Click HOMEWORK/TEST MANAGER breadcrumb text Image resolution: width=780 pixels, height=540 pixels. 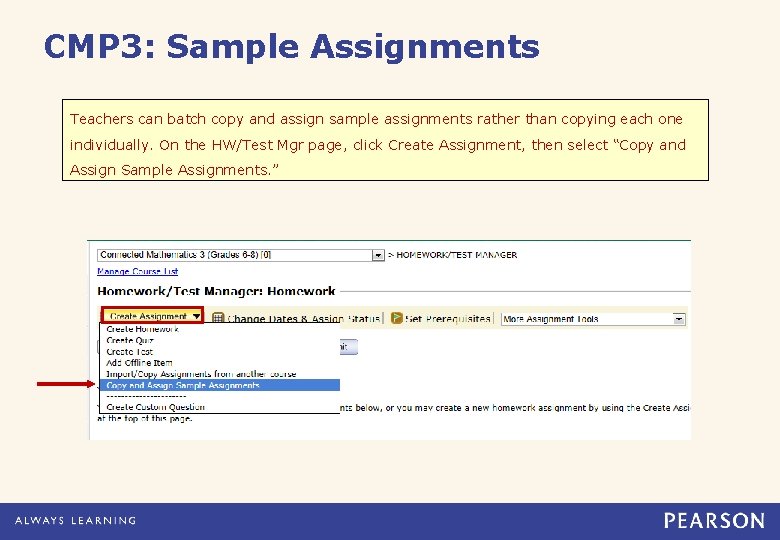coord(457,255)
